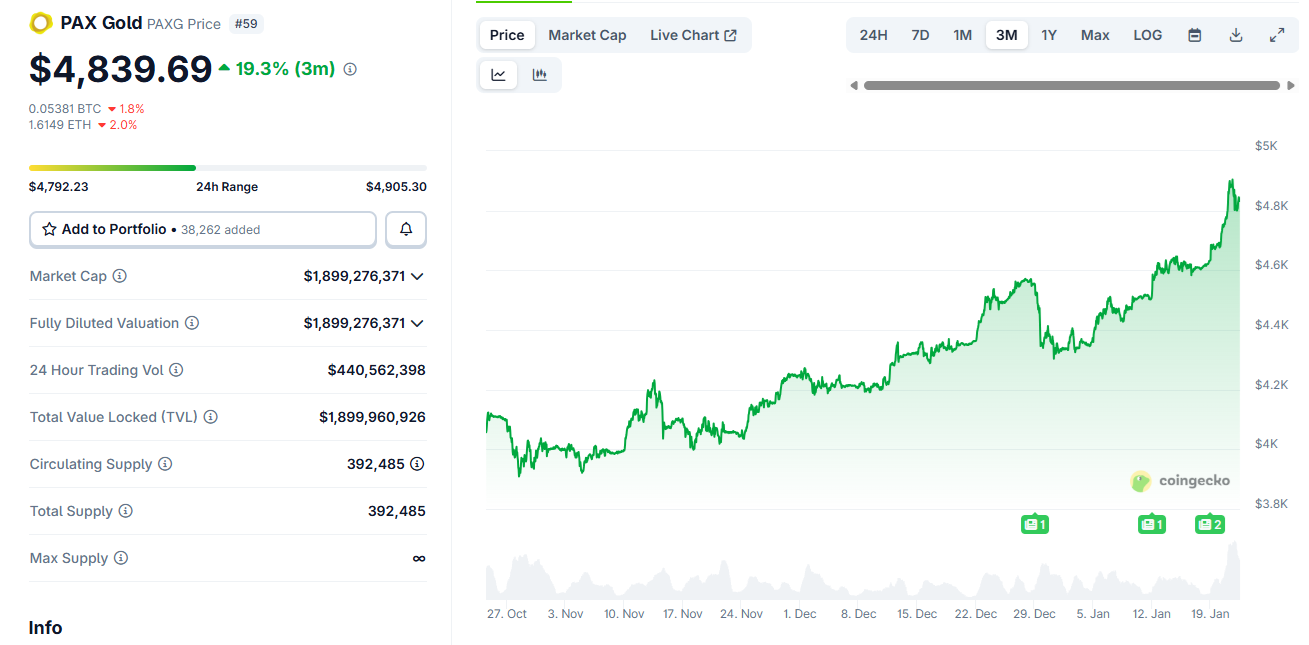Open the chart date range calendar icon
Viewport: 1309px width, 645px height.
[x=1194, y=34]
